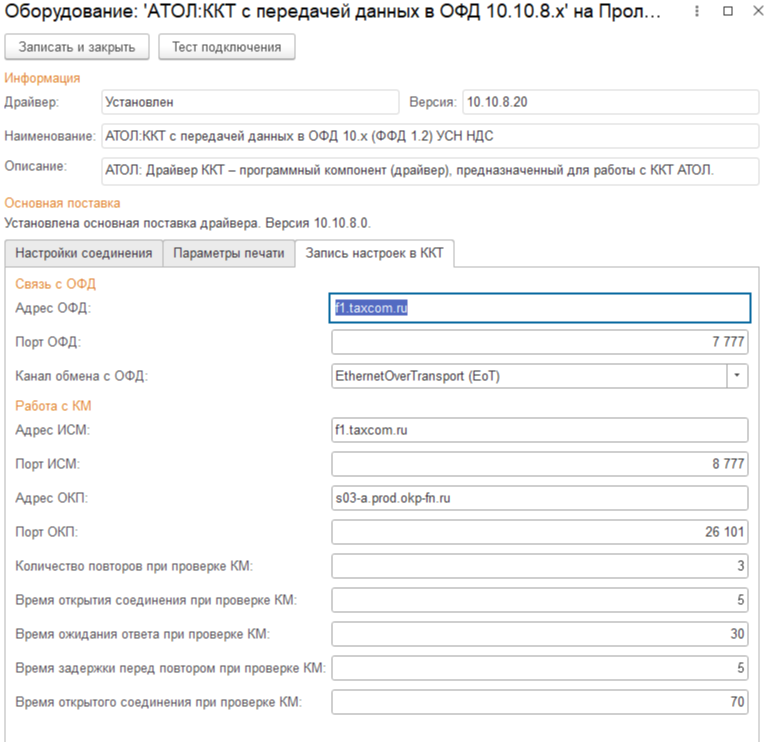
Task: Click the 'Адрес ОФД' input field
Action: [540, 308]
